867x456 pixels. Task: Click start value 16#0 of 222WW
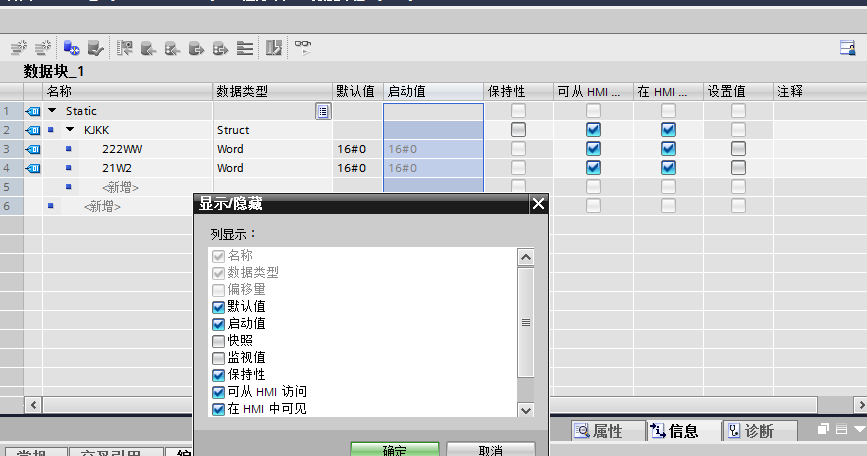pos(434,149)
